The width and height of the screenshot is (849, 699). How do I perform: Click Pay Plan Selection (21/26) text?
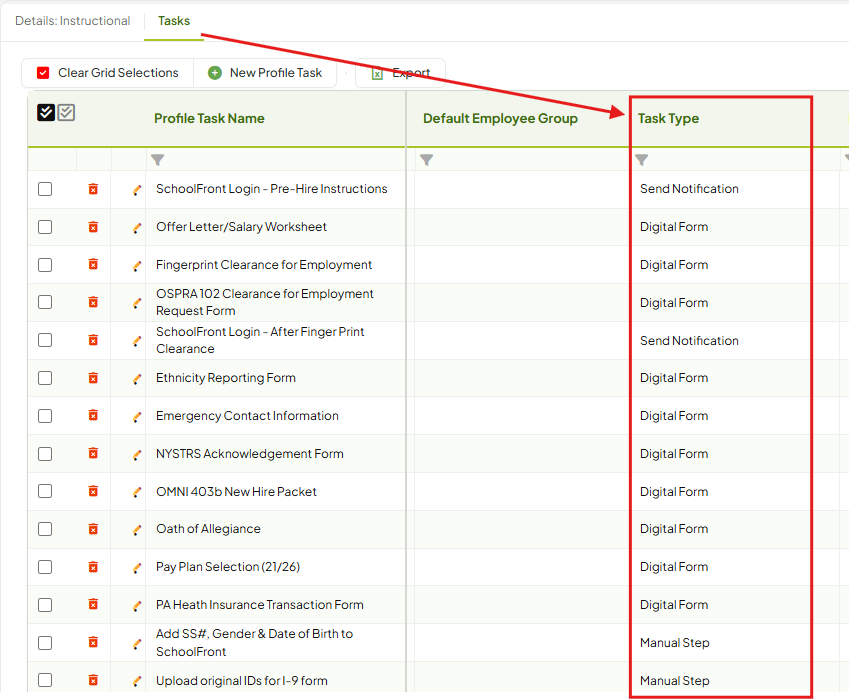[228, 567]
